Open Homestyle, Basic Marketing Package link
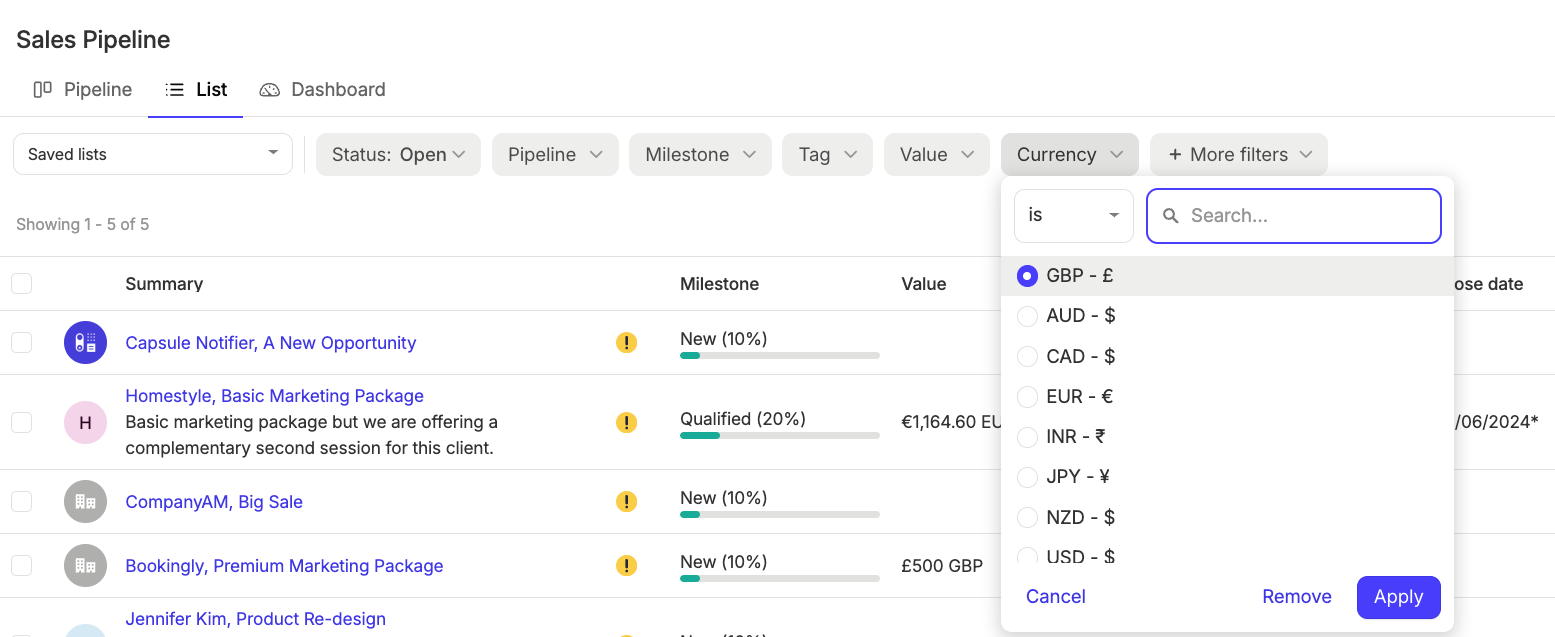Image resolution: width=1555 pixels, height=637 pixels. [x=275, y=396]
